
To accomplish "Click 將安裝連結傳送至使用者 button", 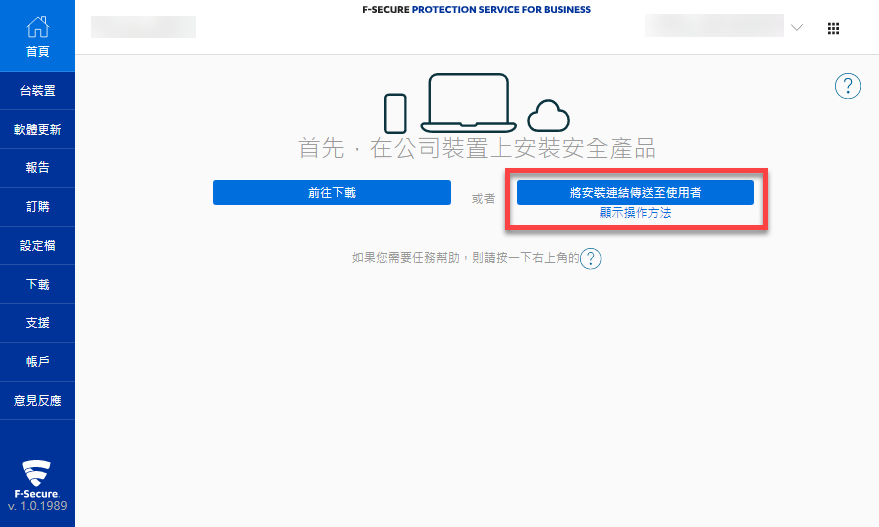I will [635, 193].
